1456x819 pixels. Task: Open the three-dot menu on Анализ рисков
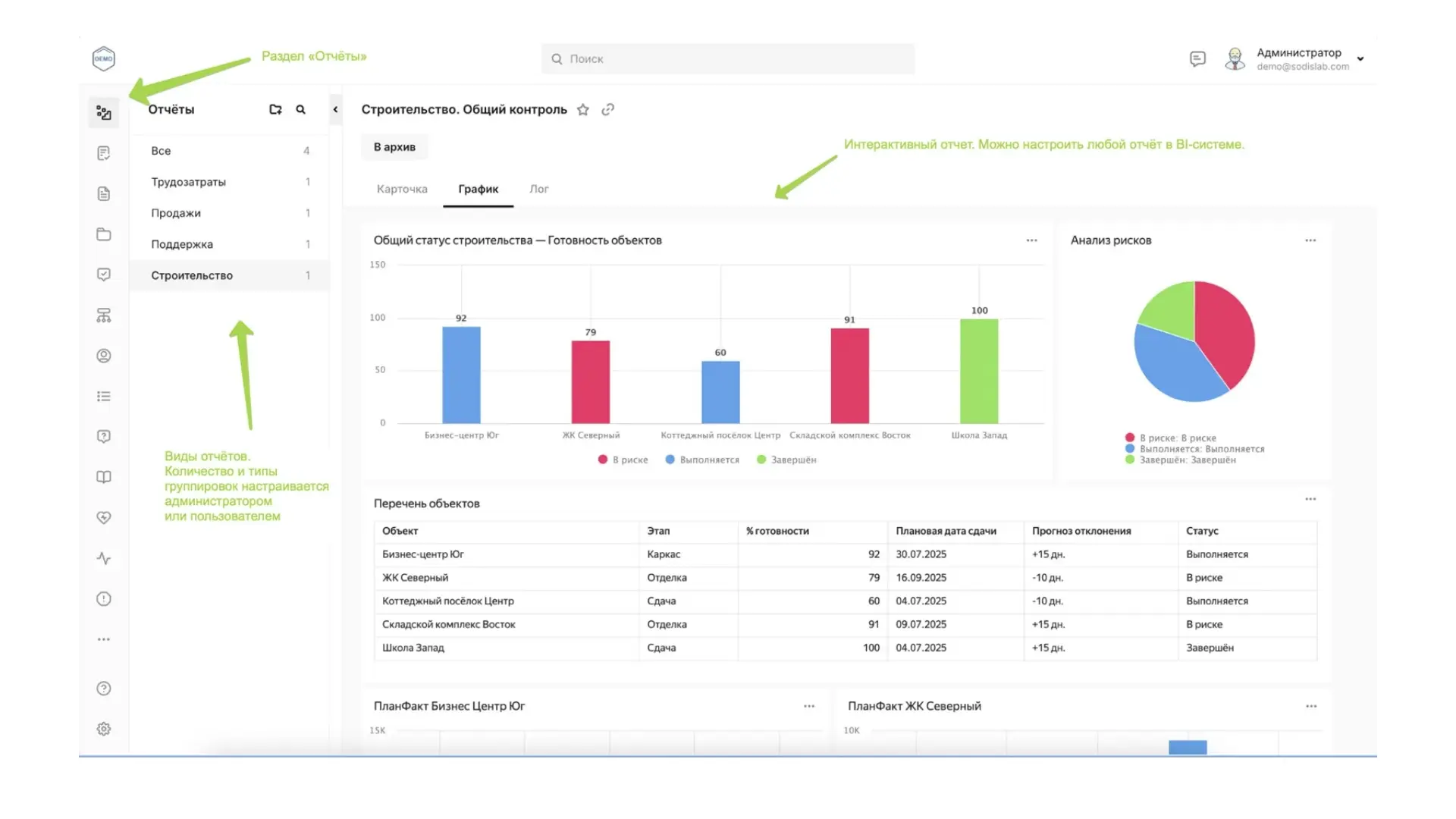point(1310,240)
